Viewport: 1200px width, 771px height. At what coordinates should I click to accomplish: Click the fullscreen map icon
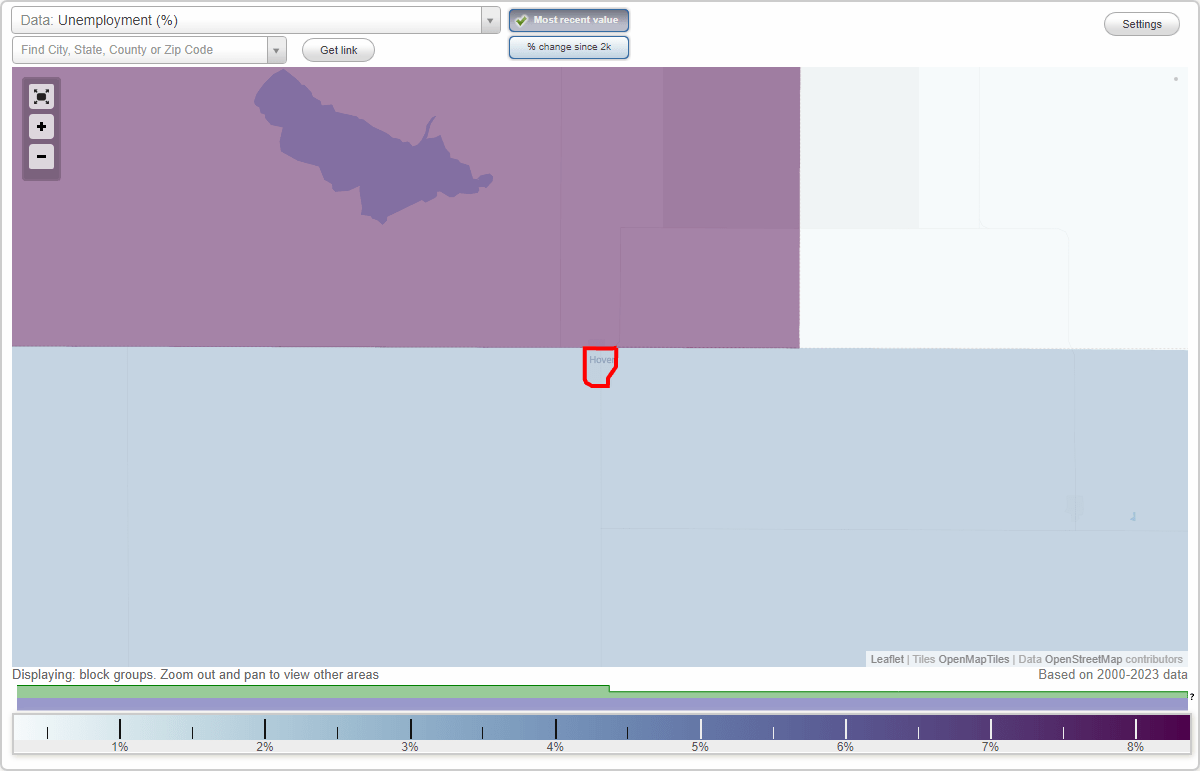point(41,97)
